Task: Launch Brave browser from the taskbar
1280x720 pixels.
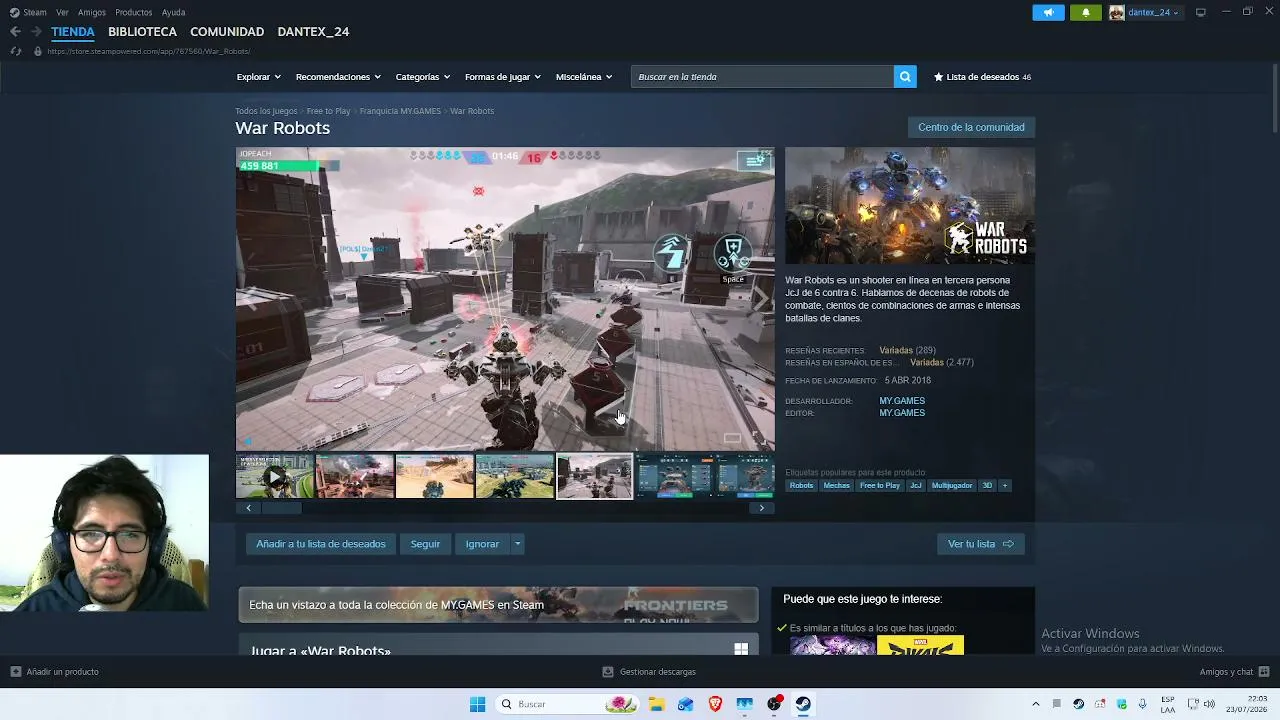Action: [715, 704]
